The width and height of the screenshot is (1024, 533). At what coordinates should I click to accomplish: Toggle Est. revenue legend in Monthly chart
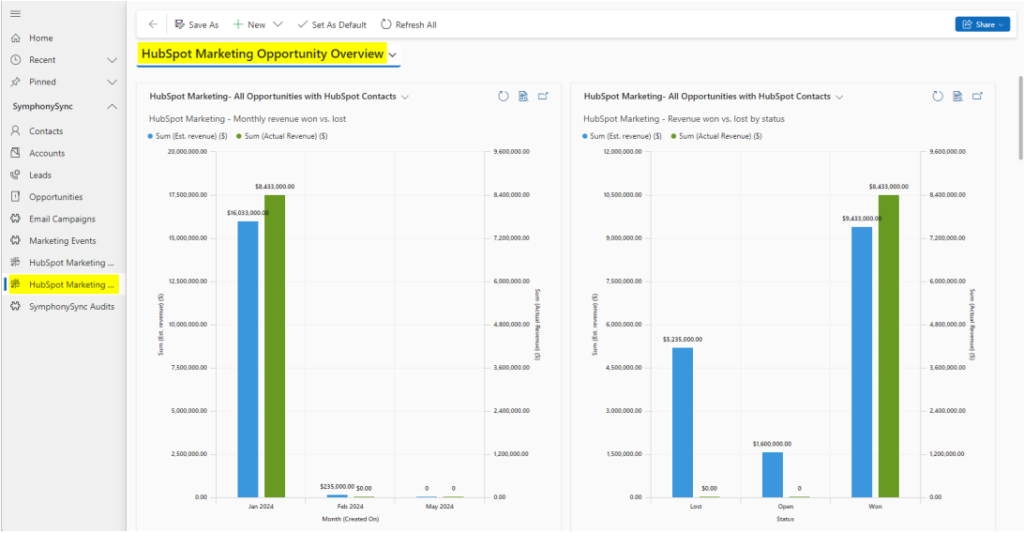pos(187,137)
